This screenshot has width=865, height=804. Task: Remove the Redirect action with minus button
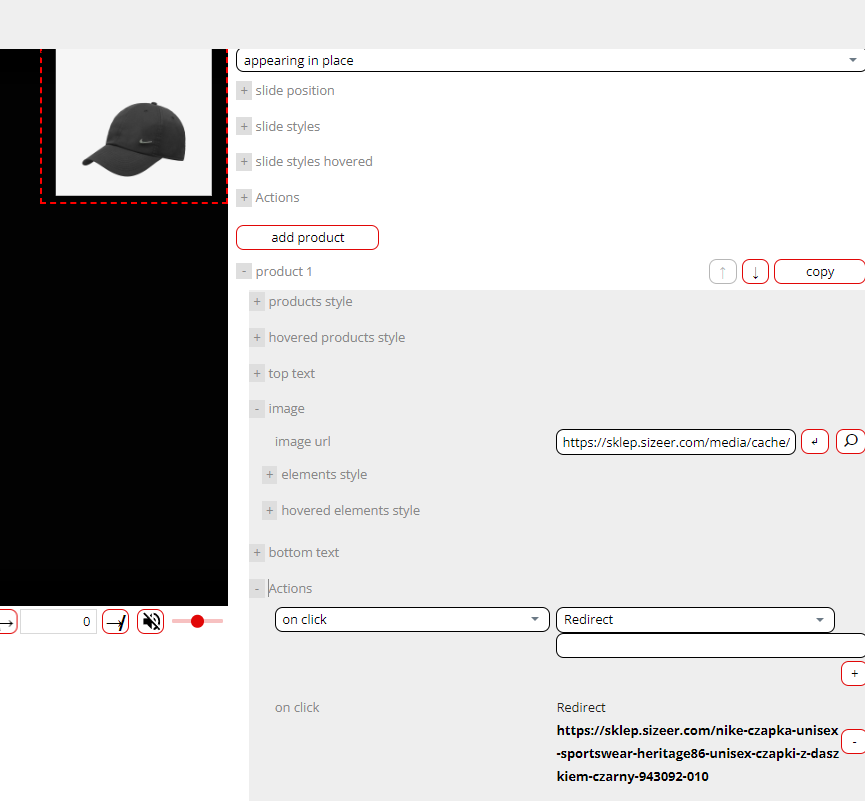click(x=853, y=742)
